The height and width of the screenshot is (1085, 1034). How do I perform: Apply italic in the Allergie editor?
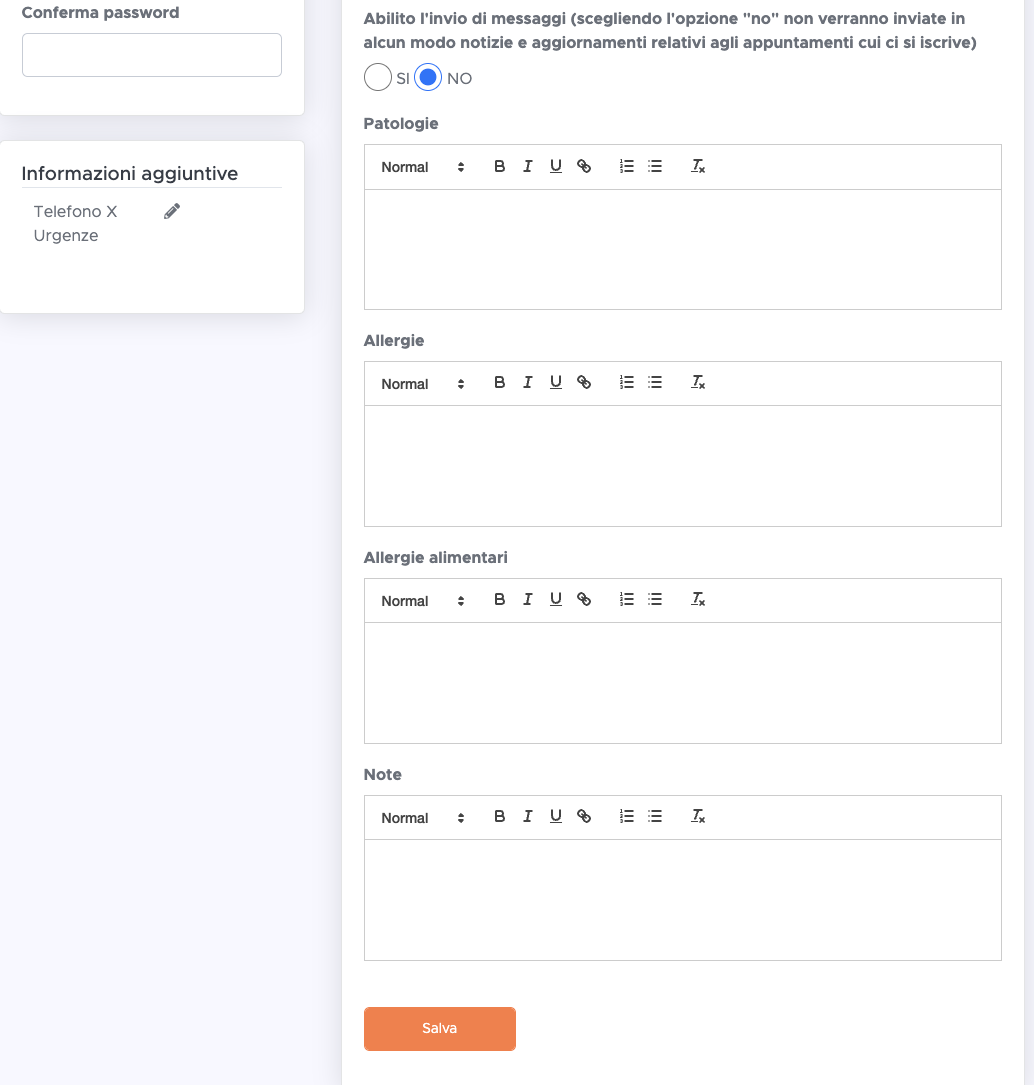tap(527, 383)
